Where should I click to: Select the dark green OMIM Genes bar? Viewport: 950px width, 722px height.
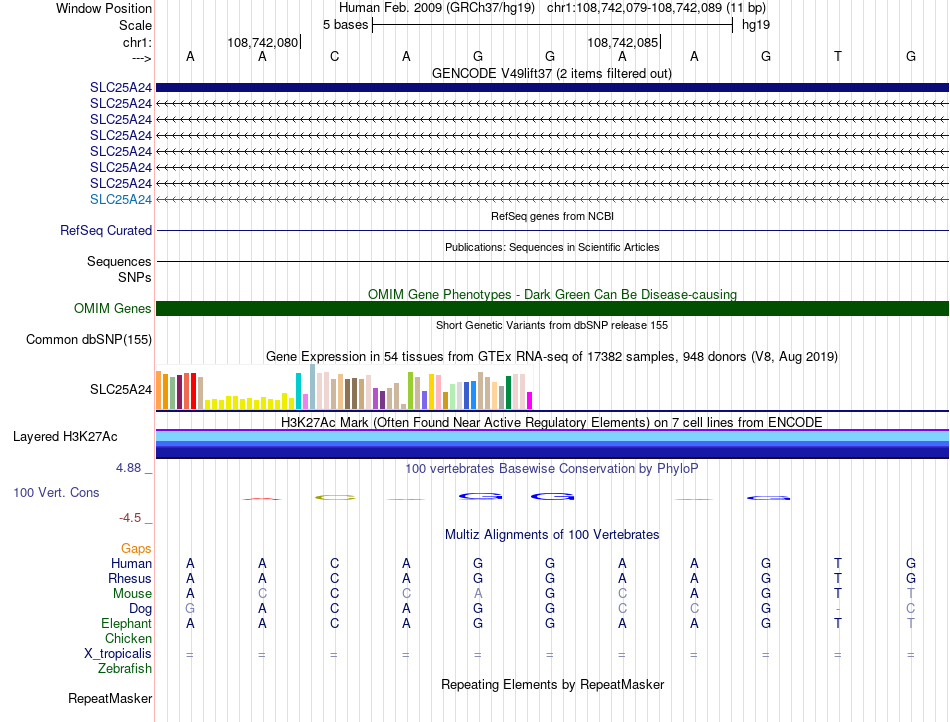pos(552,308)
